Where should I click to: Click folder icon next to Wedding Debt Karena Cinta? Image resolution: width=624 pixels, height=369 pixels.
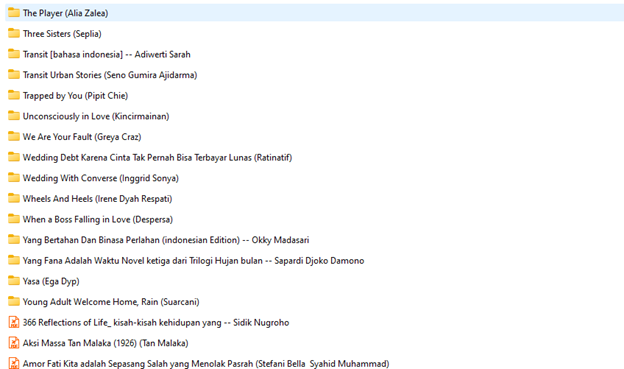pyautogui.click(x=14, y=157)
